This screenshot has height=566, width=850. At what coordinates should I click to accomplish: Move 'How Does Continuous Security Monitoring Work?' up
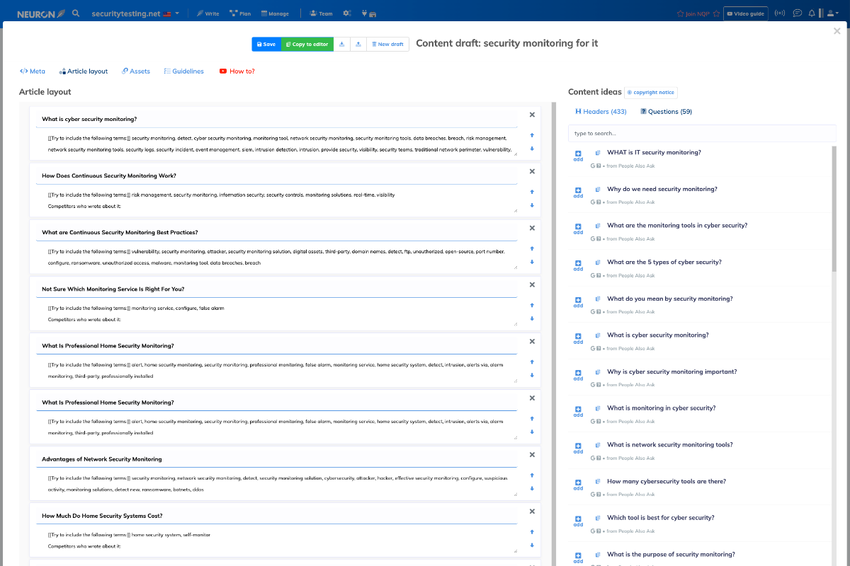click(x=532, y=192)
